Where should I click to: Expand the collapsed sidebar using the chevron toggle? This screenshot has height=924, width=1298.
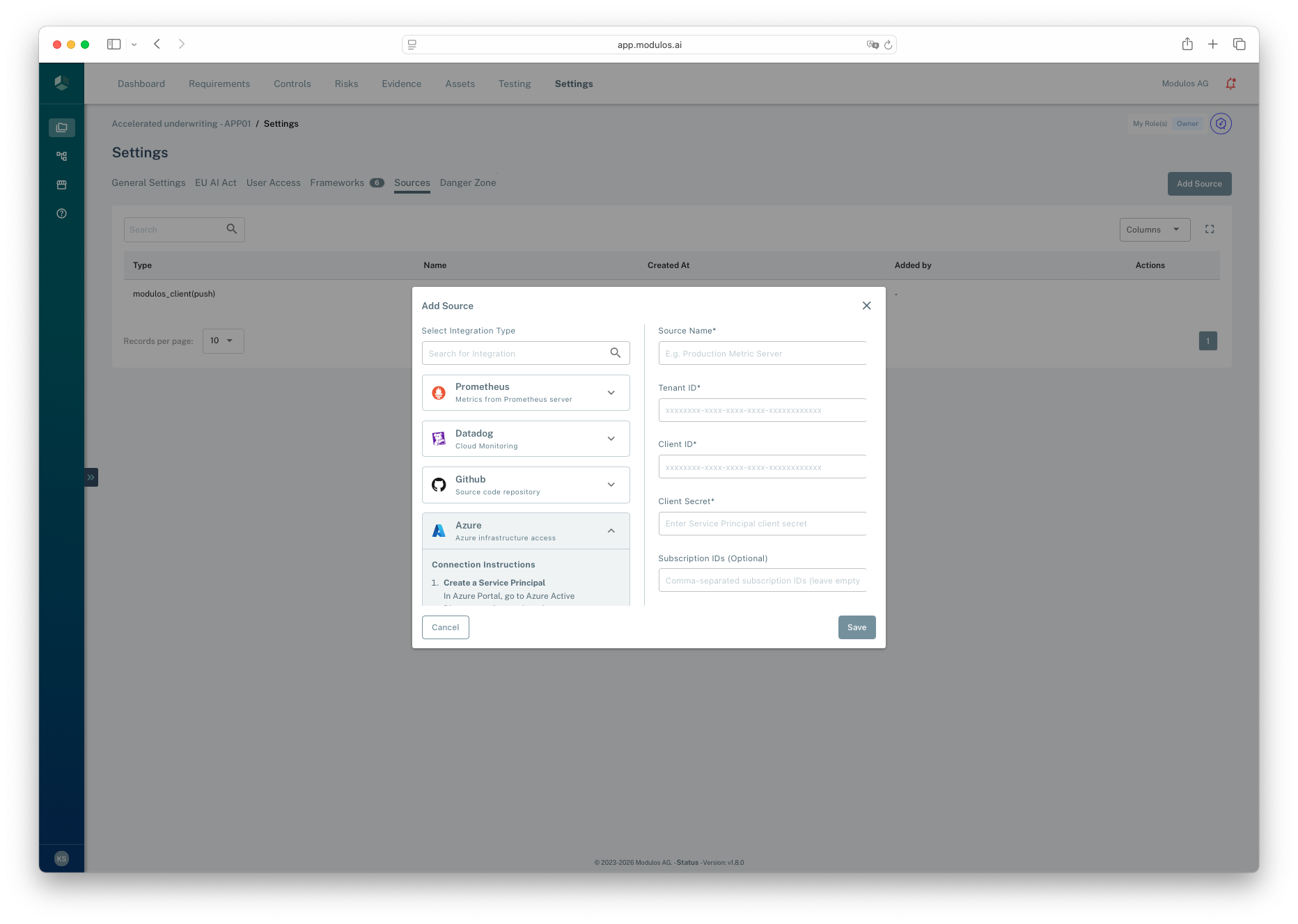click(x=91, y=477)
